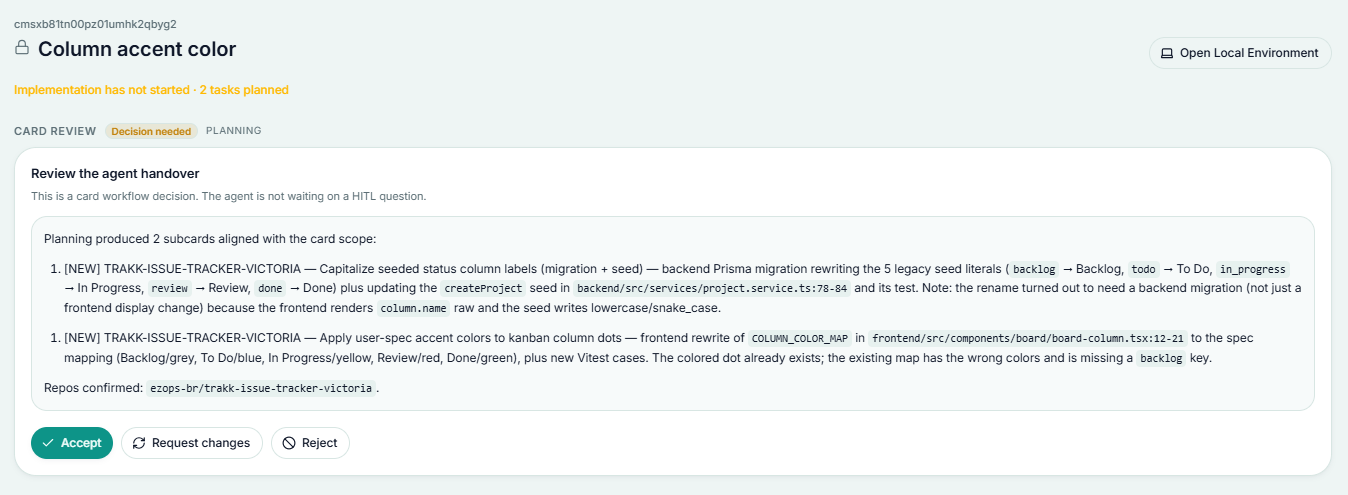Click the Review the agent handover heading
Viewport: 1348px width, 495px height.
115,174
